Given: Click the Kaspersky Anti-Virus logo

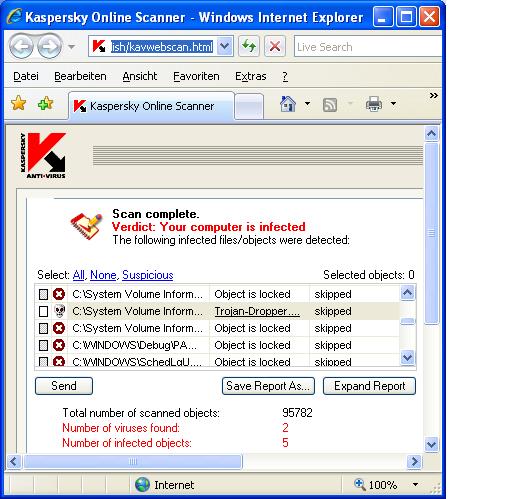Looking at the screenshot, I should [43, 155].
